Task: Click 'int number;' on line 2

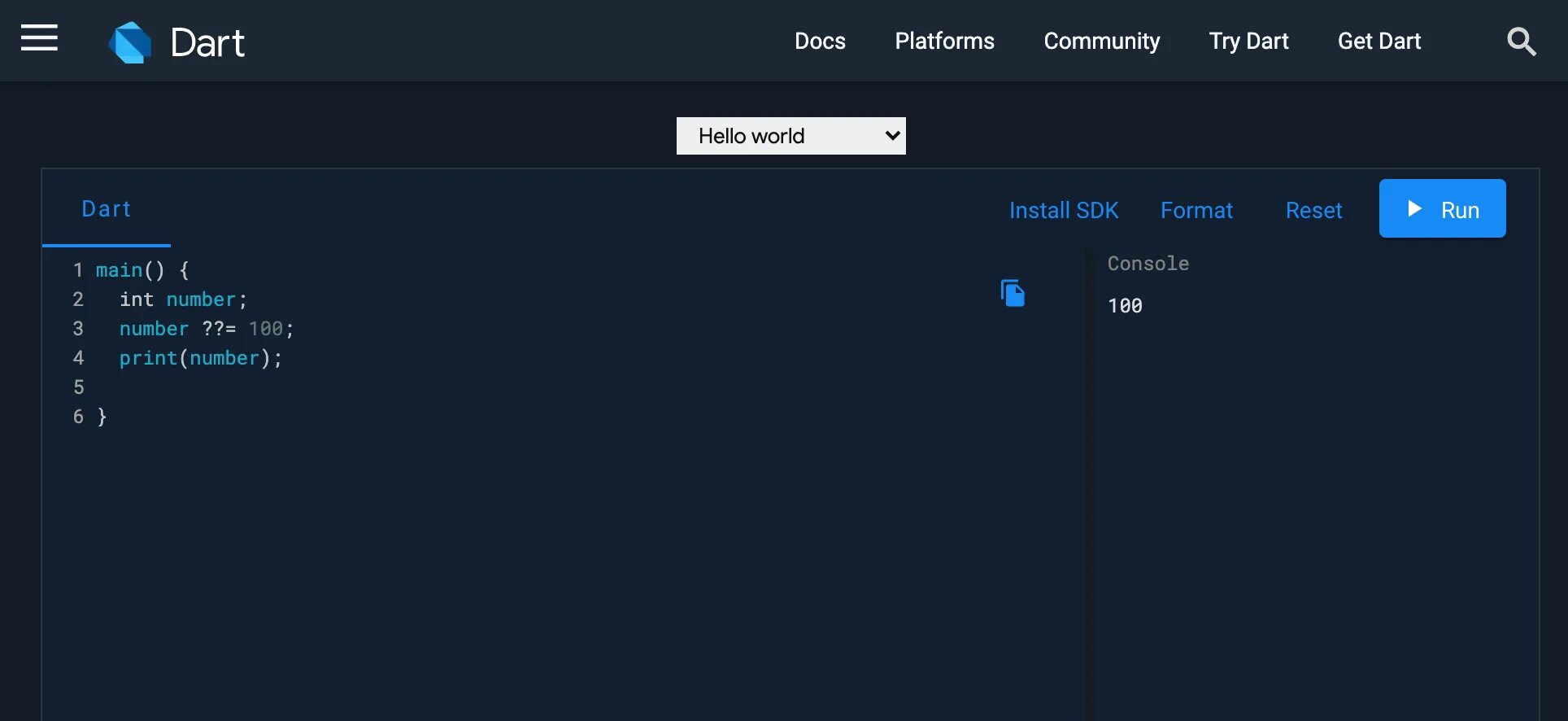Action: (183, 299)
